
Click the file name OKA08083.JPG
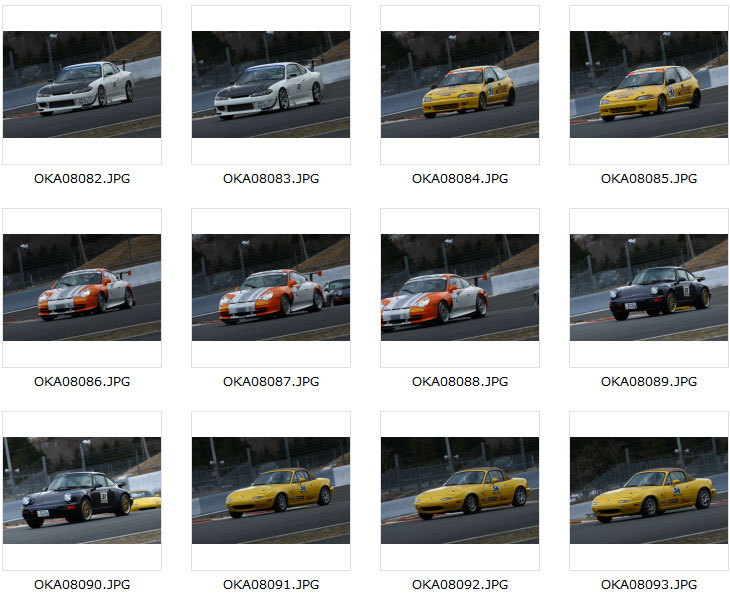pyautogui.click(x=271, y=179)
